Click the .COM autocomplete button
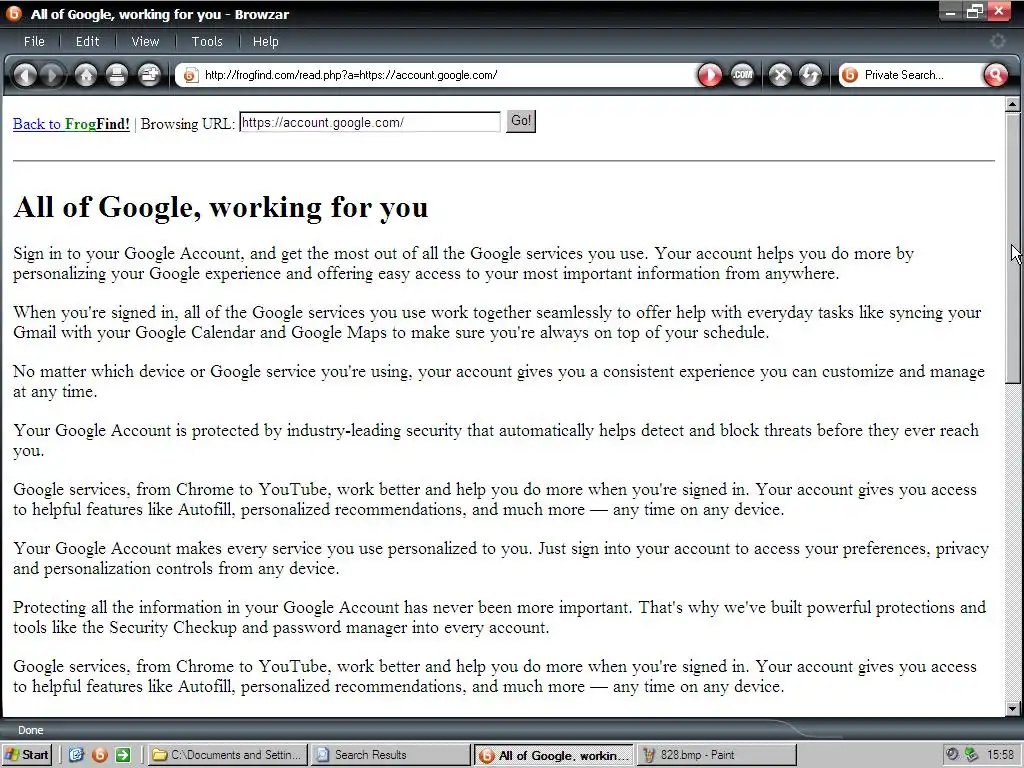Image resolution: width=1024 pixels, height=768 pixels. pyautogui.click(x=742, y=75)
